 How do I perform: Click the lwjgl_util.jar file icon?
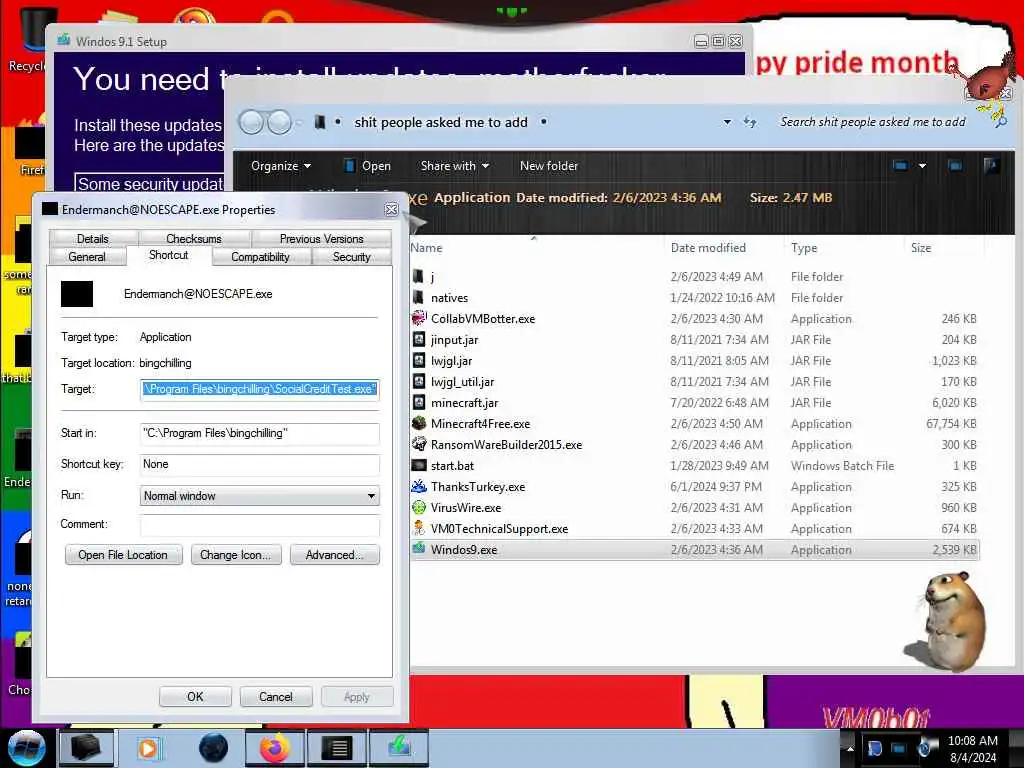(x=419, y=381)
